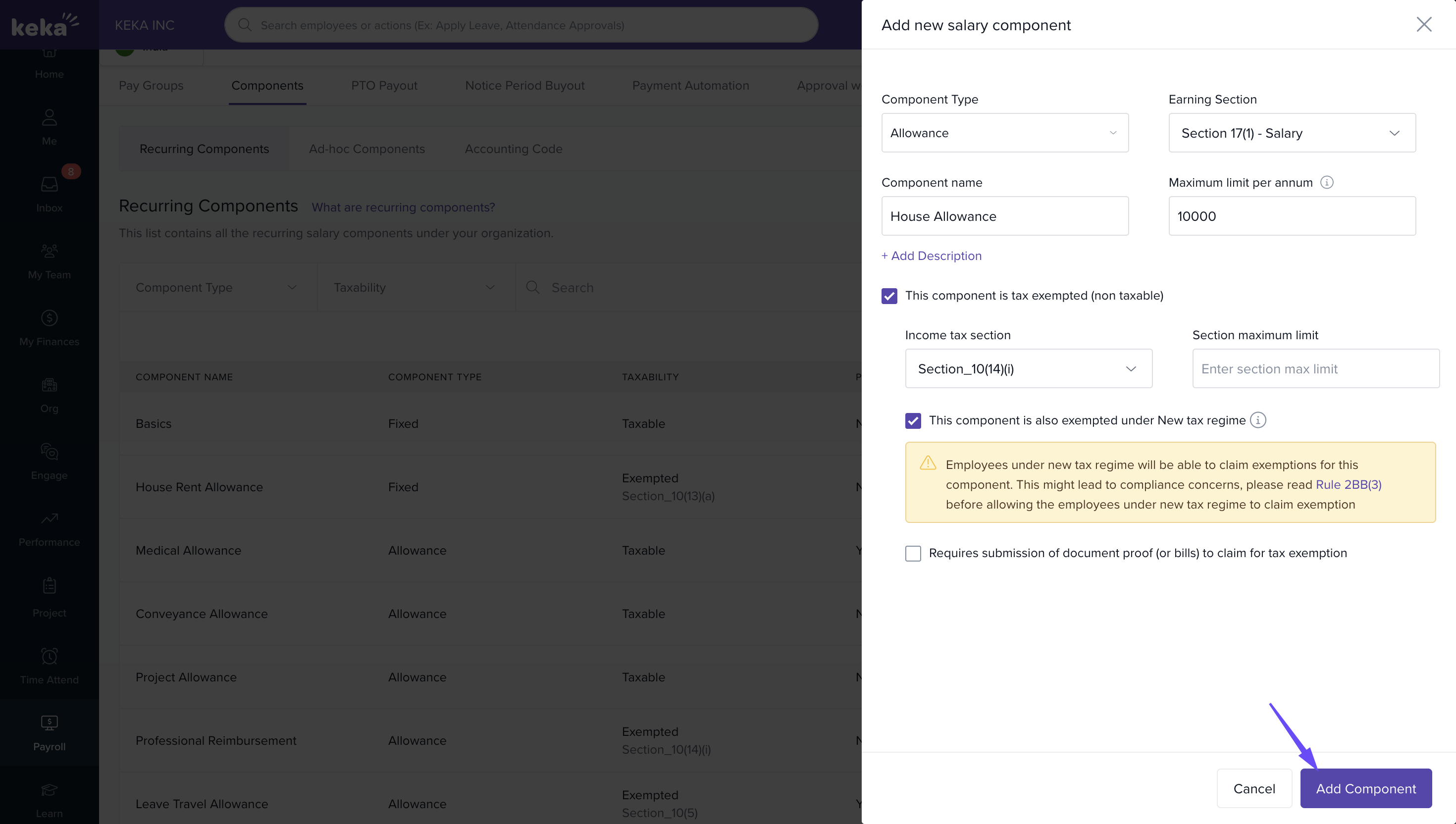Enable document proof submission requirement checkbox
This screenshot has height=824, width=1456.
(913, 553)
